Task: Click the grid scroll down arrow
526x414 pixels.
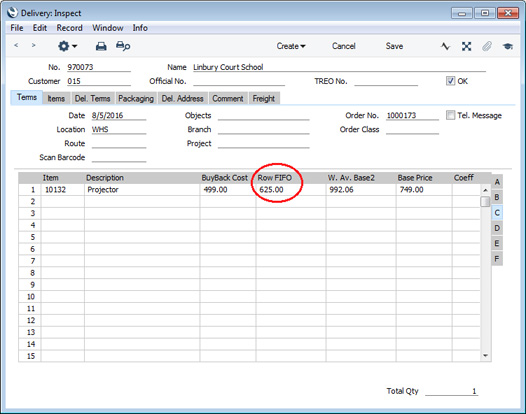Action: (485, 355)
